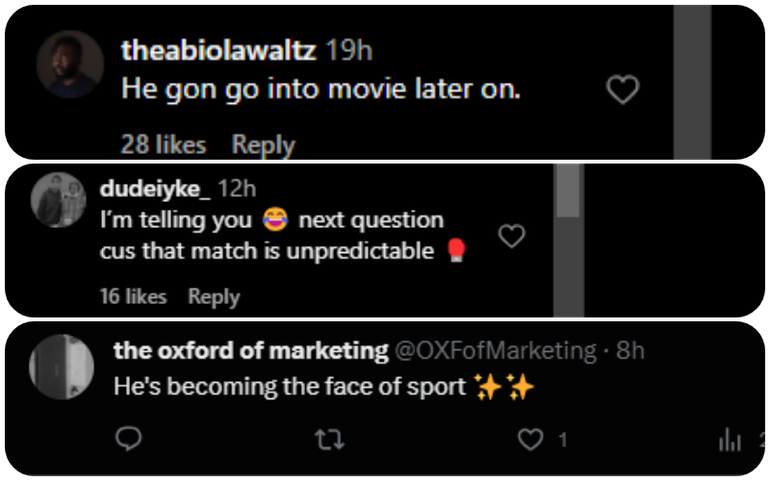
Task: Repost the oxford of marketing tweet
Action: point(322,439)
